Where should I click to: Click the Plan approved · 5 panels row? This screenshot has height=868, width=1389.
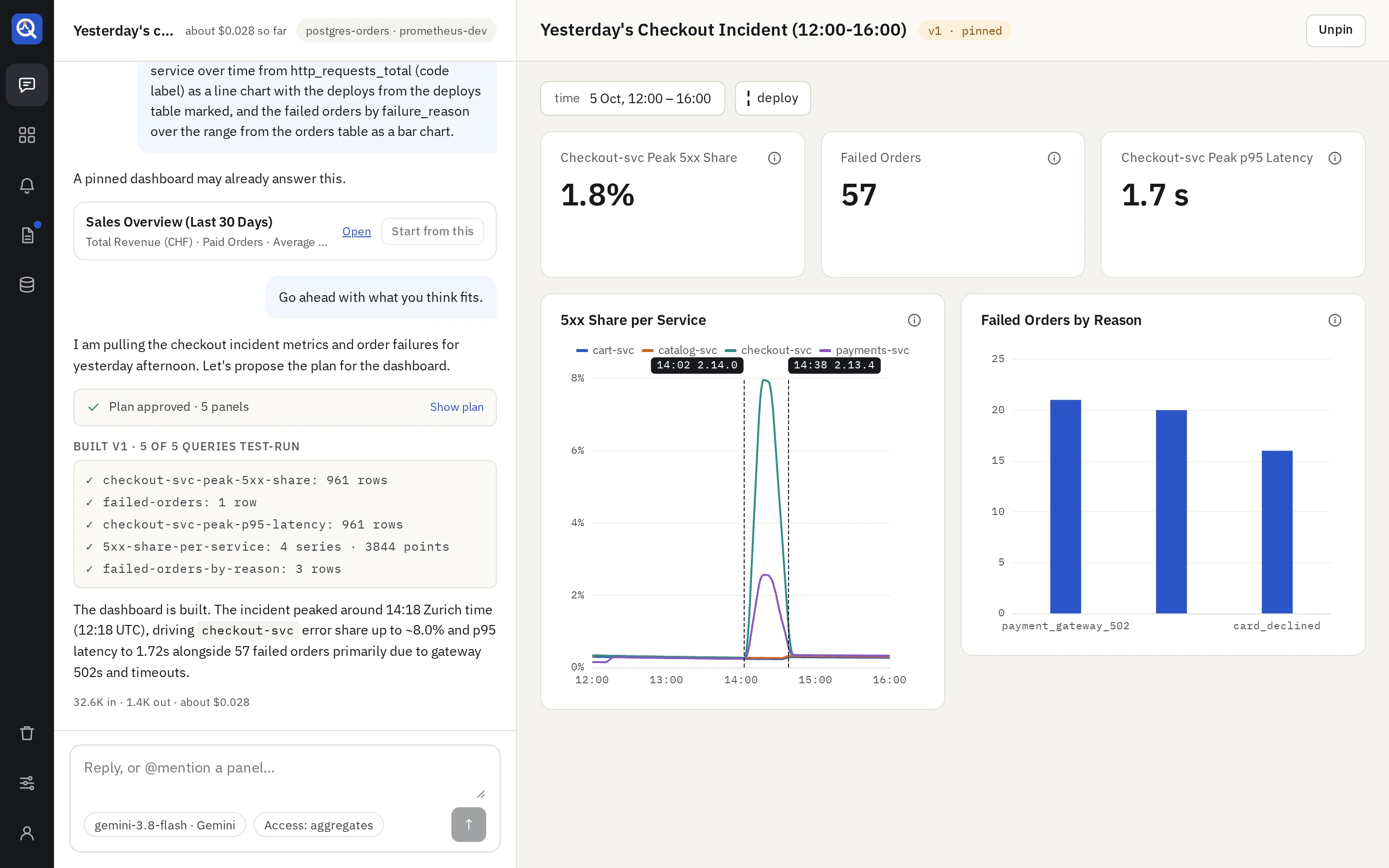285,407
